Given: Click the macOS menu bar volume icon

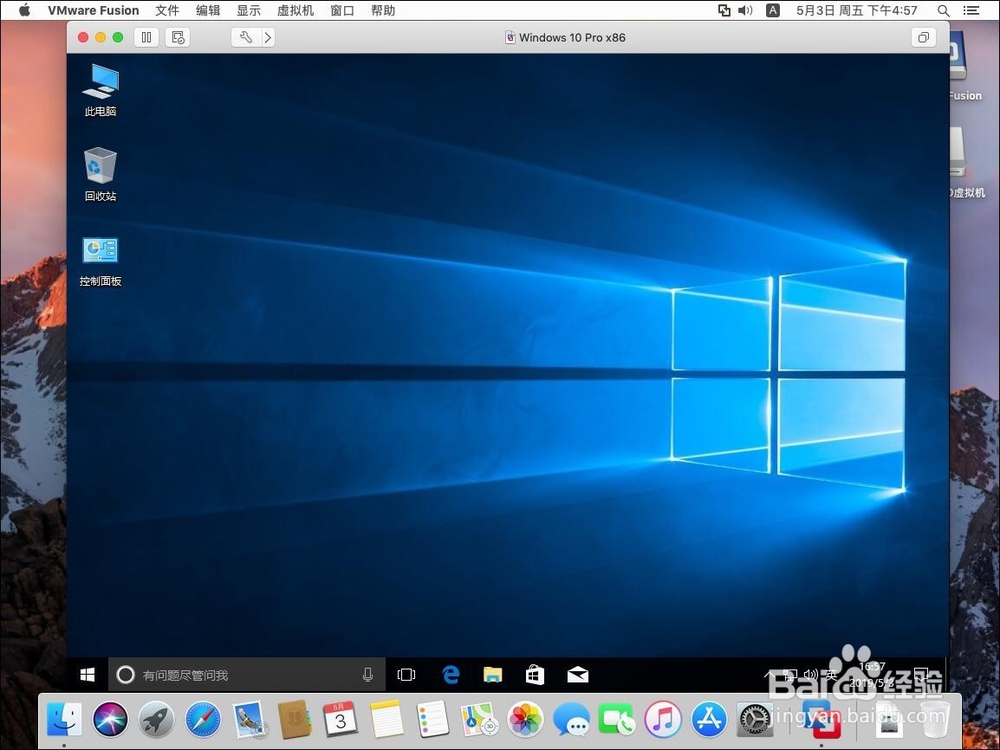Looking at the screenshot, I should (745, 10).
